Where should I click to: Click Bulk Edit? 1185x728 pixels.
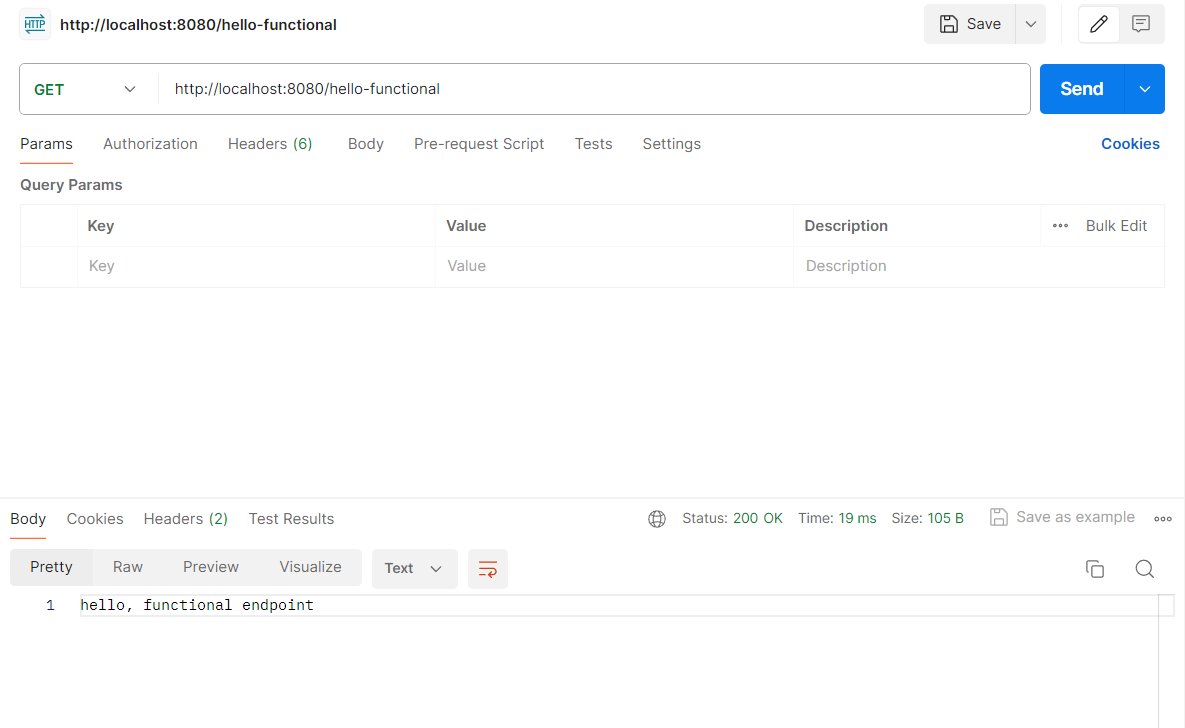pyautogui.click(x=1116, y=225)
